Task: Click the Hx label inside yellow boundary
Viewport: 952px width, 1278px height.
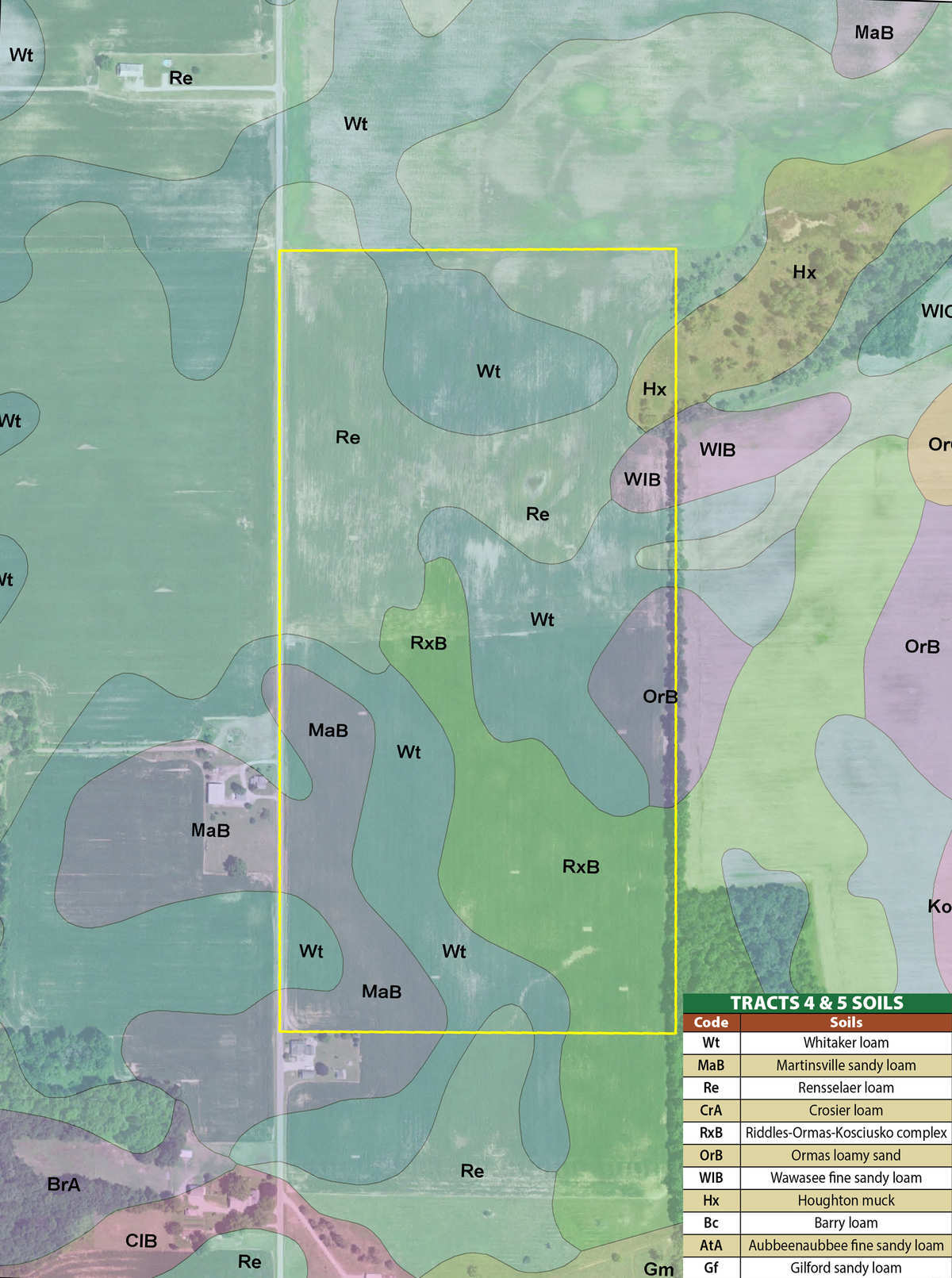Action: pos(654,389)
